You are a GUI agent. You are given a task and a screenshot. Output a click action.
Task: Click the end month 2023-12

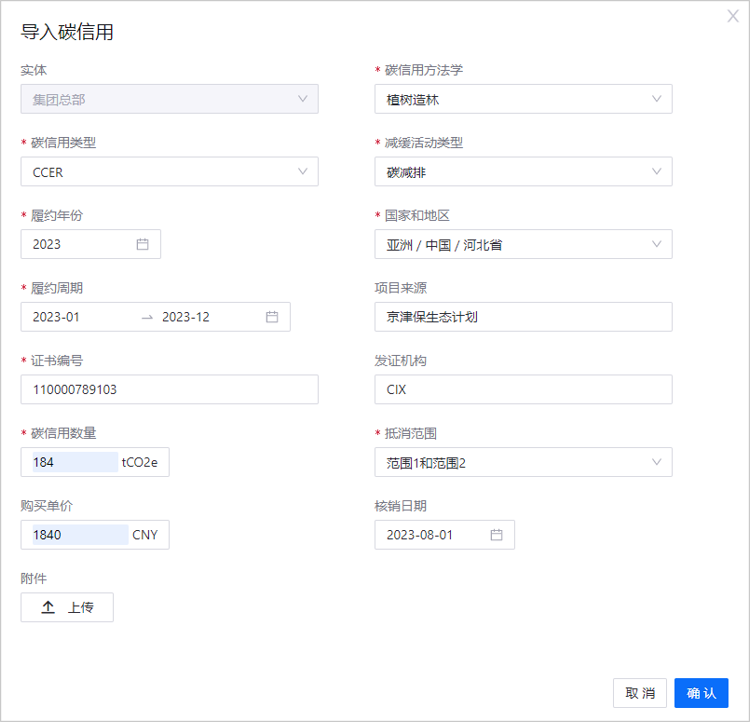tap(186, 317)
